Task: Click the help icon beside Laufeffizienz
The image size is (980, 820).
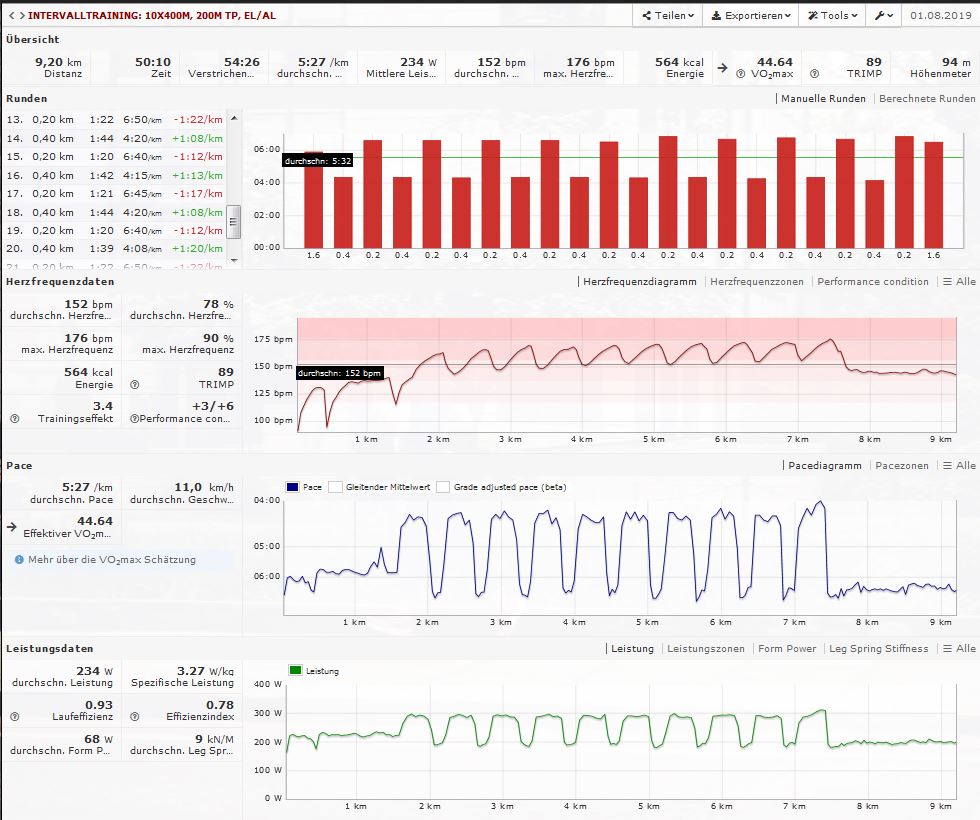Action: 14,717
